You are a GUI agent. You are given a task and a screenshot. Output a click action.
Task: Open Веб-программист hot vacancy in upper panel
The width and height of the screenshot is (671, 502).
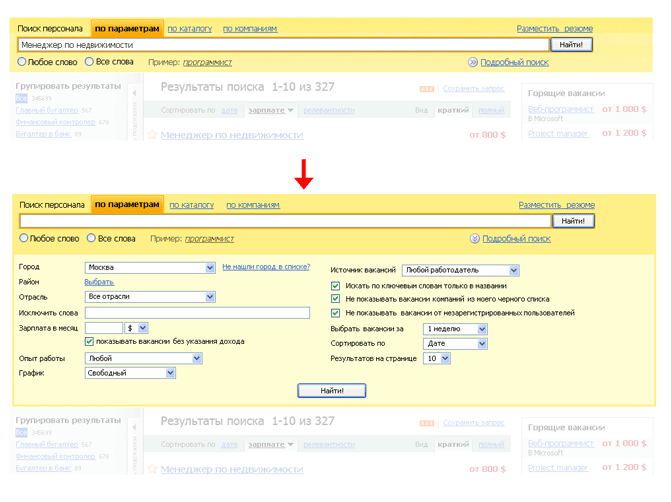[x=561, y=109]
